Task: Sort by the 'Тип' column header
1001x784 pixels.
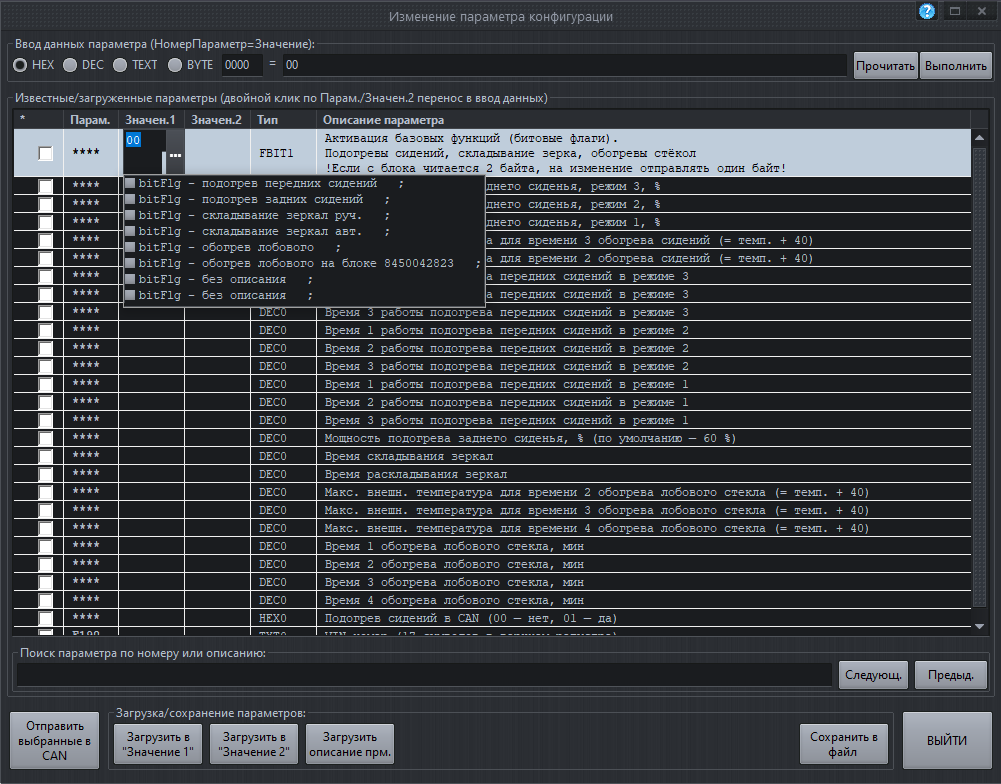Action: [268, 120]
